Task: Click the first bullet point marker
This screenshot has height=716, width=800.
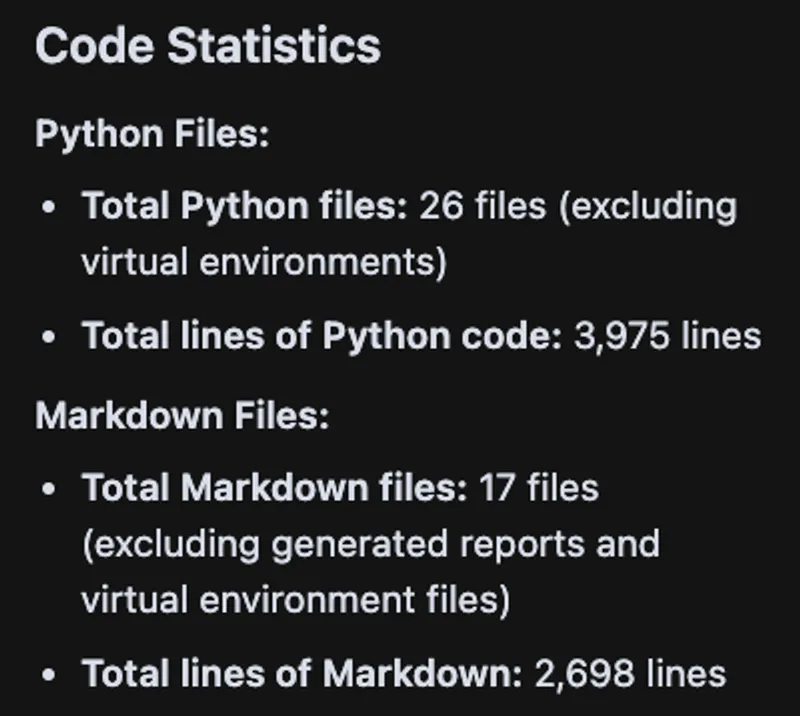Action: [47, 207]
